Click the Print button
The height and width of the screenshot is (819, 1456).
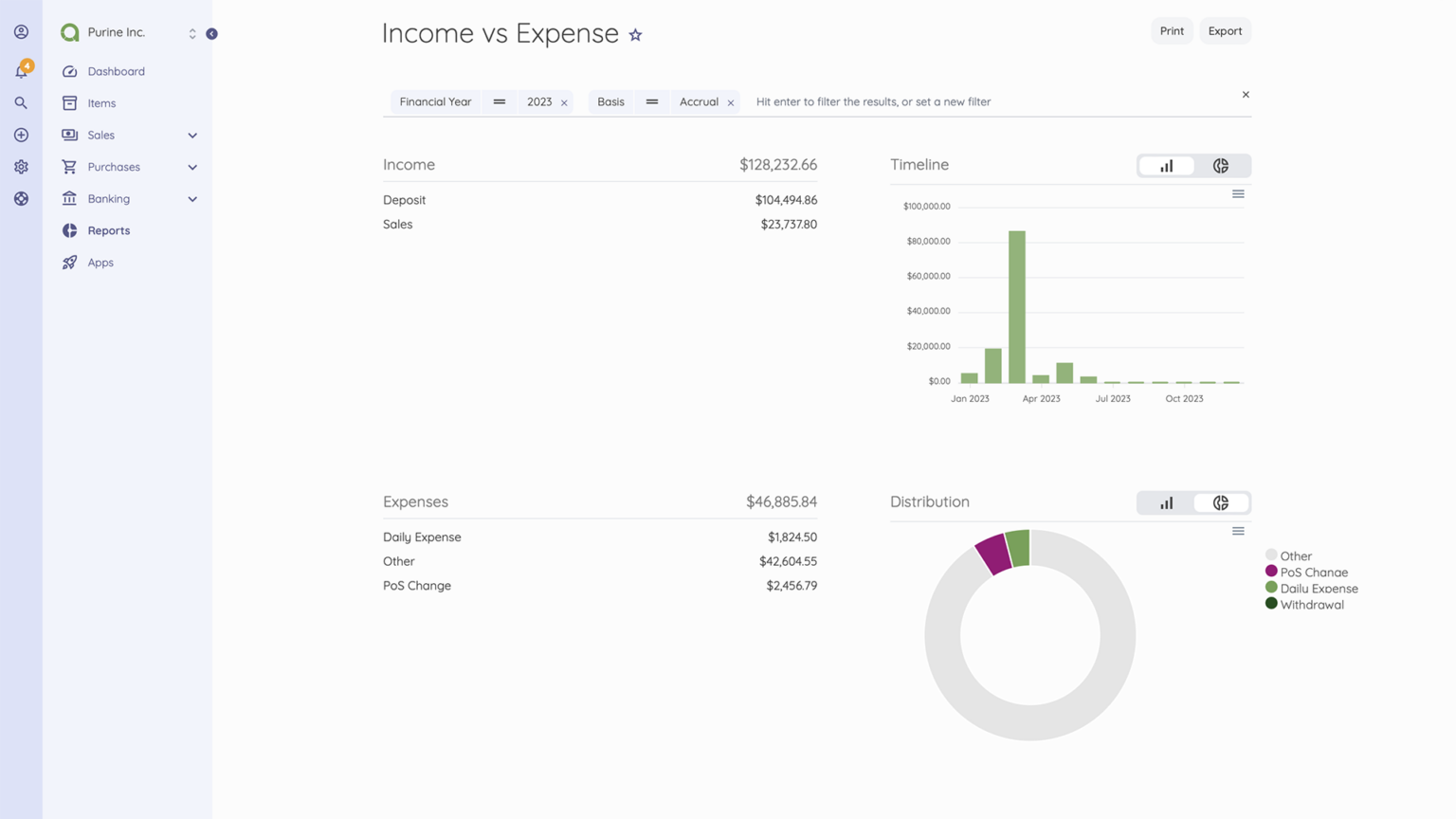click(x=1172, y=30)
